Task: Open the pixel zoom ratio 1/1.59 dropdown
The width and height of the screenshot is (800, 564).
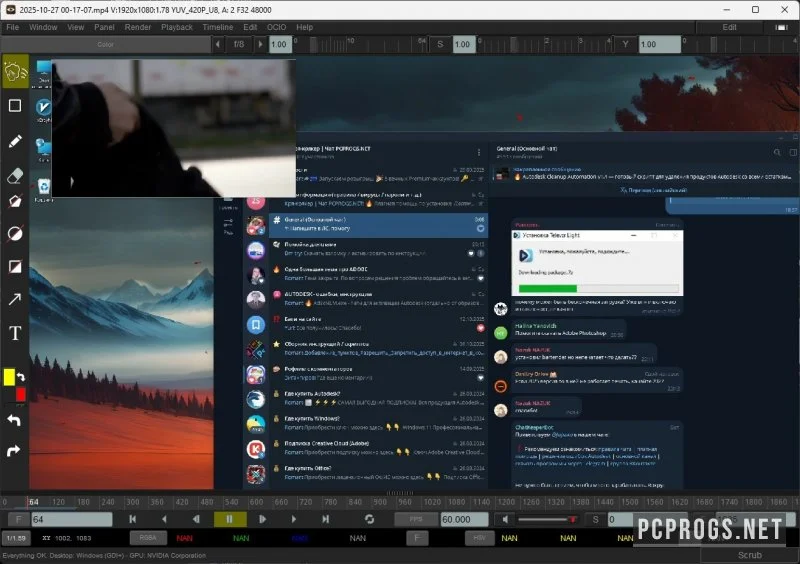Action: [x=16, y=538]
